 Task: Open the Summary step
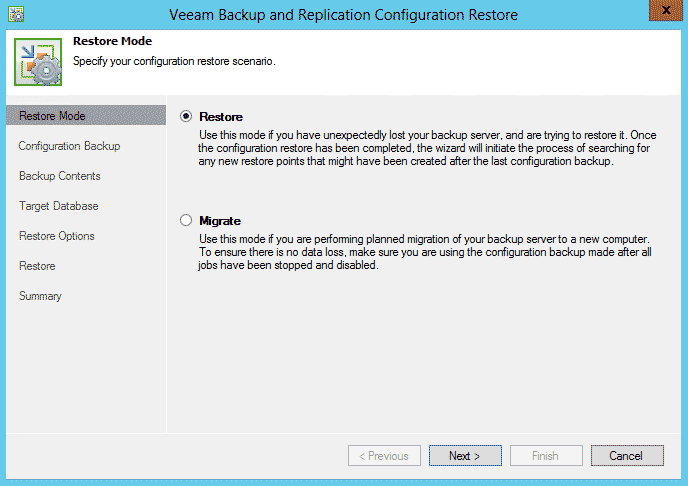40,296
